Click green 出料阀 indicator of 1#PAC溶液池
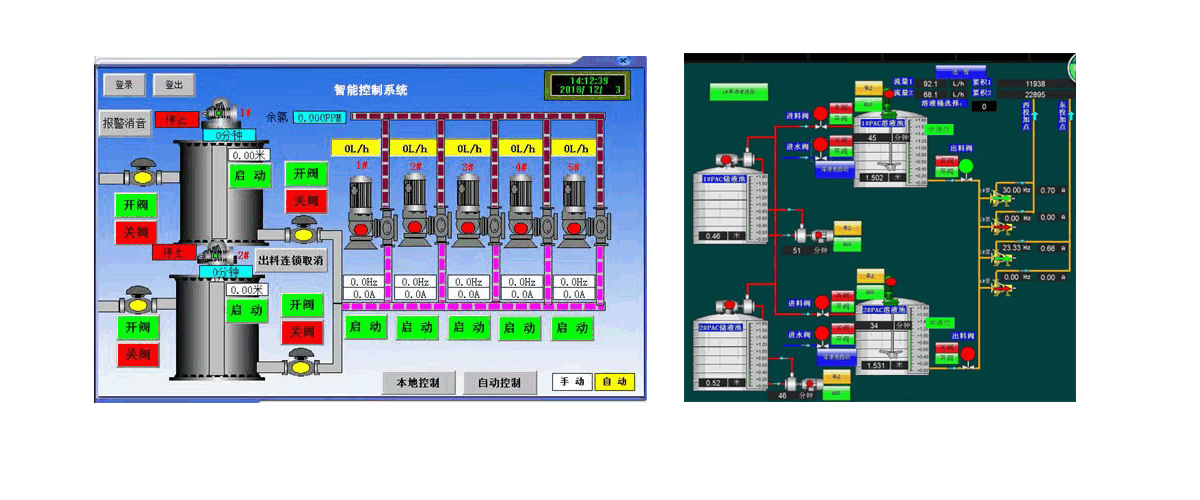 click(x=966, y=164)
